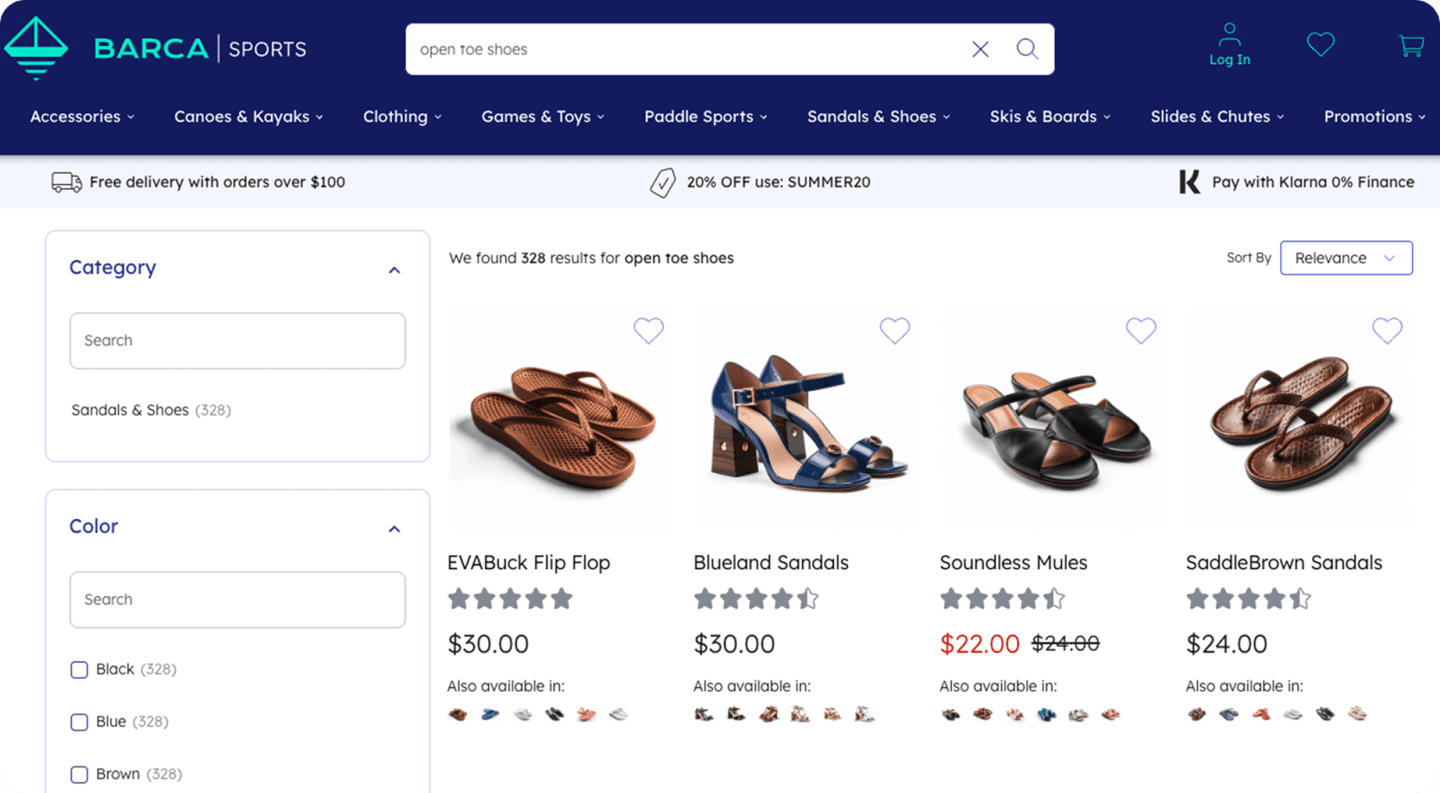Screen dimensions: 1440x793
Task: Click the Category search field
Action: (237, 341)
